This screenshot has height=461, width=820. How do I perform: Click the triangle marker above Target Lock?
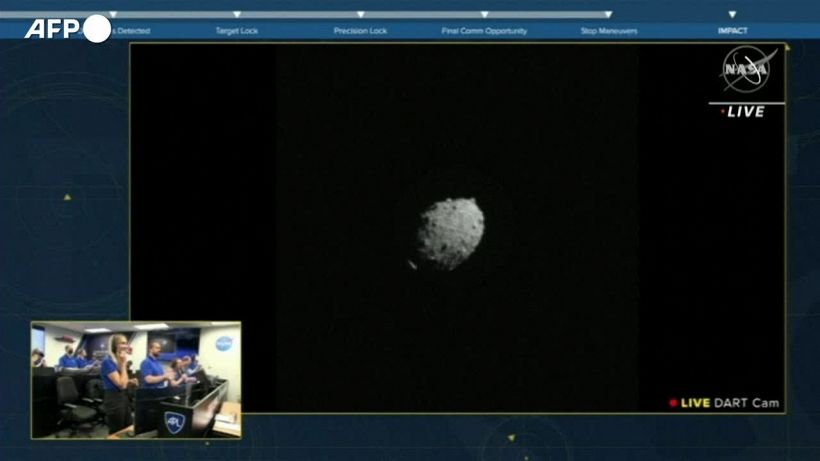pos(237,15)
